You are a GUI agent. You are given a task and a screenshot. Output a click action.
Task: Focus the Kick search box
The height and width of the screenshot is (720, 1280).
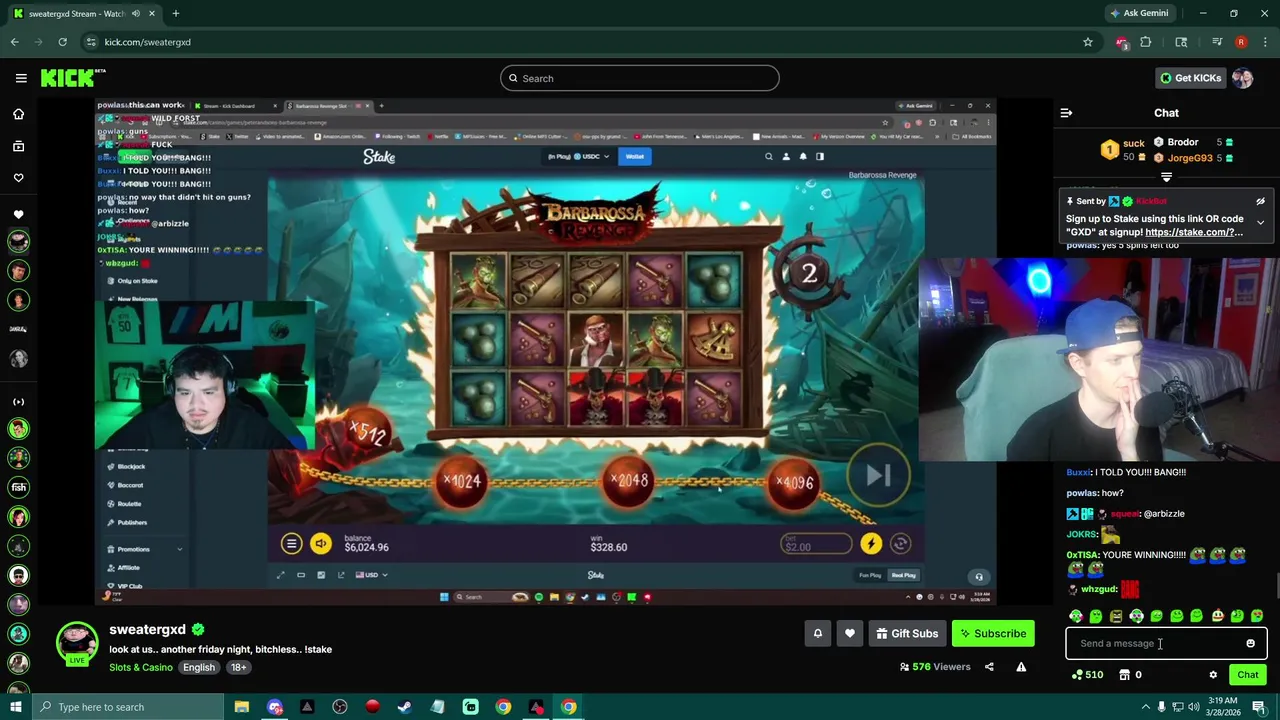(640, 78)
